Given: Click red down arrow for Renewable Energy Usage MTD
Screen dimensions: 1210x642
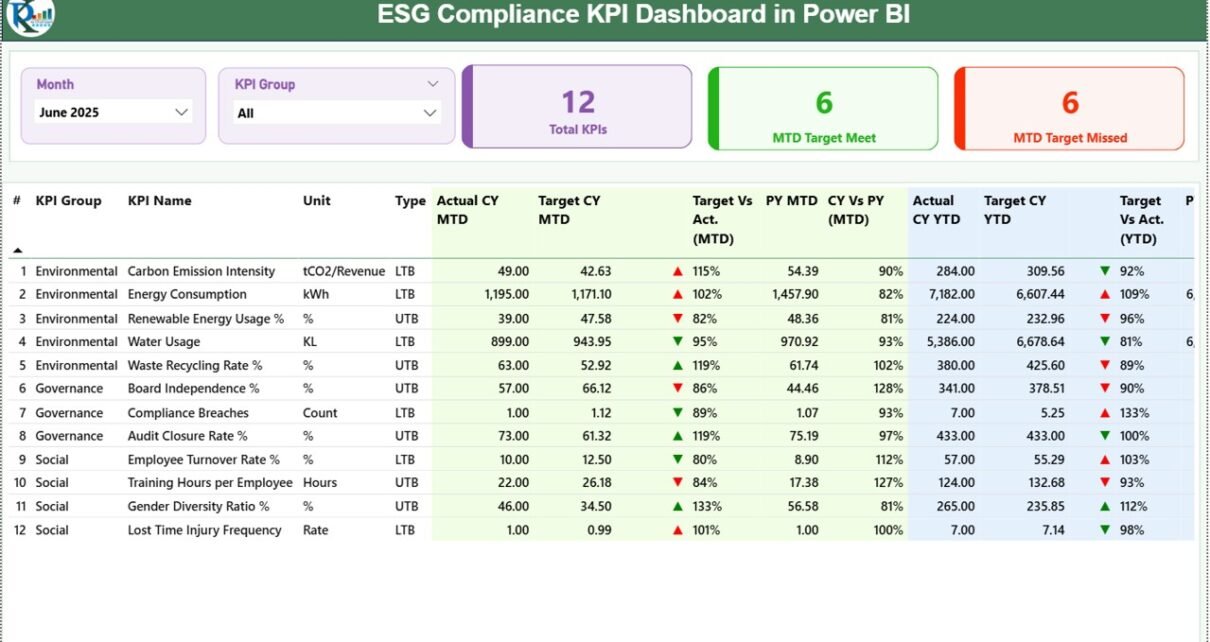Looking at the screenshot, I should tap(678, 318).
